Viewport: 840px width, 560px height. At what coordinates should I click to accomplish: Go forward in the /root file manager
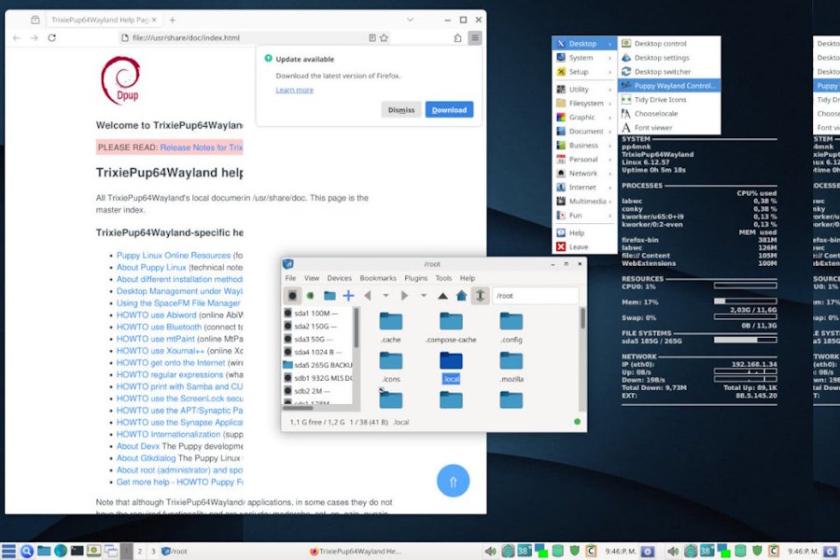[x=404, y=295]
